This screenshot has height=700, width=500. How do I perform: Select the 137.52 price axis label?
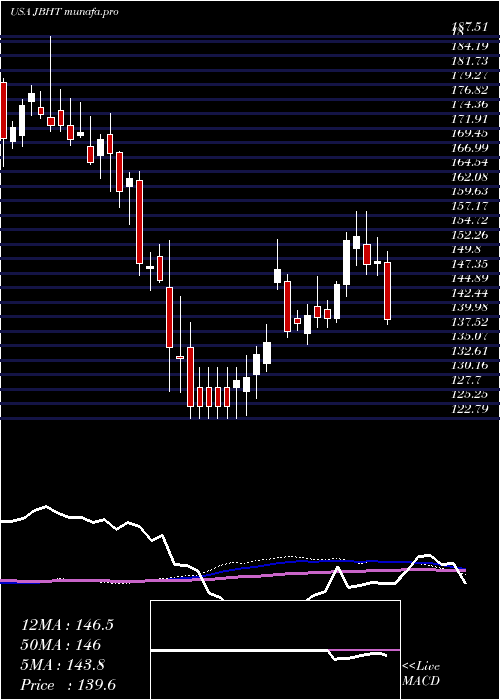(x=470, y=321)
